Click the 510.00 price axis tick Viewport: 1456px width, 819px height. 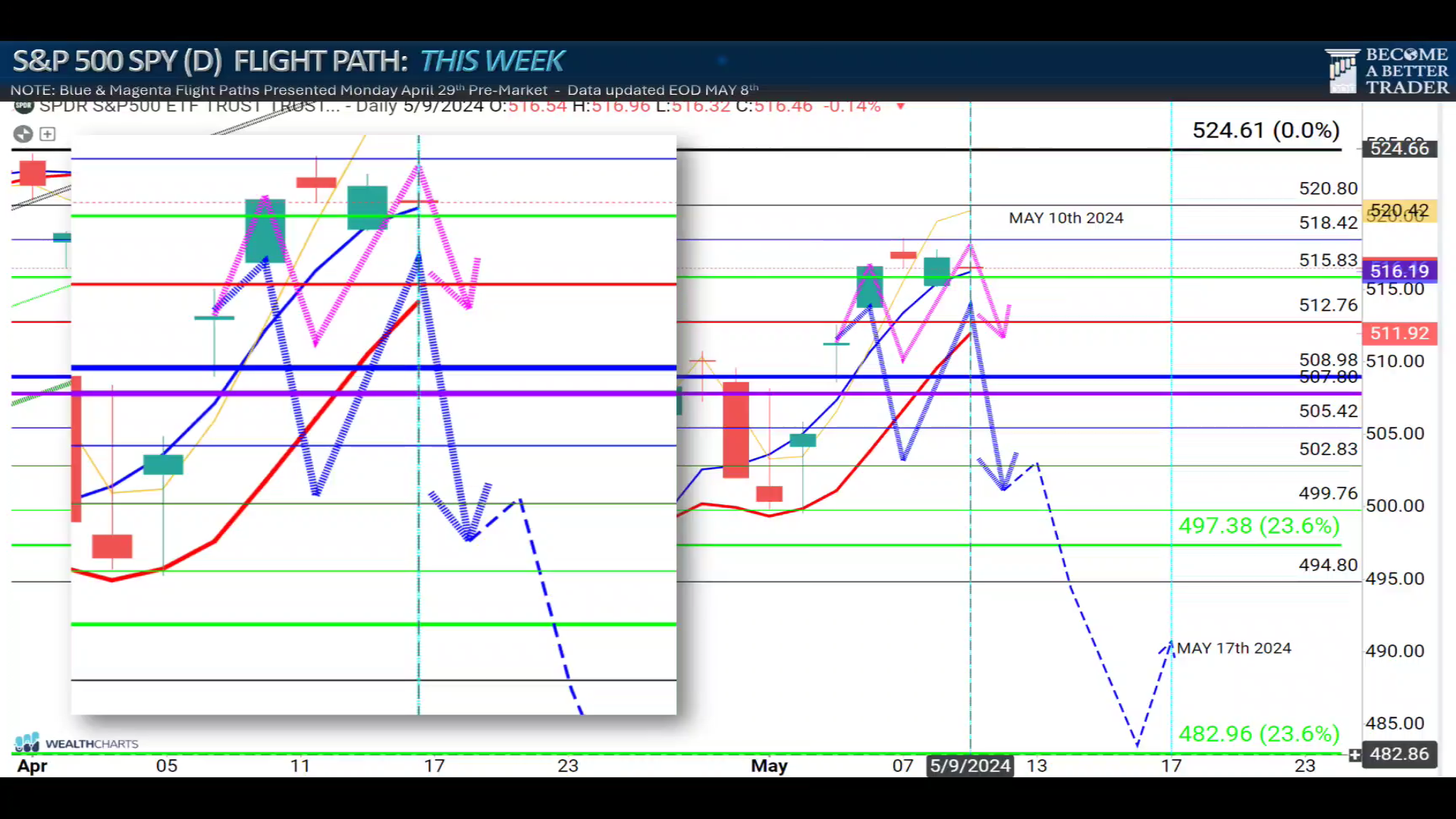1395,362
